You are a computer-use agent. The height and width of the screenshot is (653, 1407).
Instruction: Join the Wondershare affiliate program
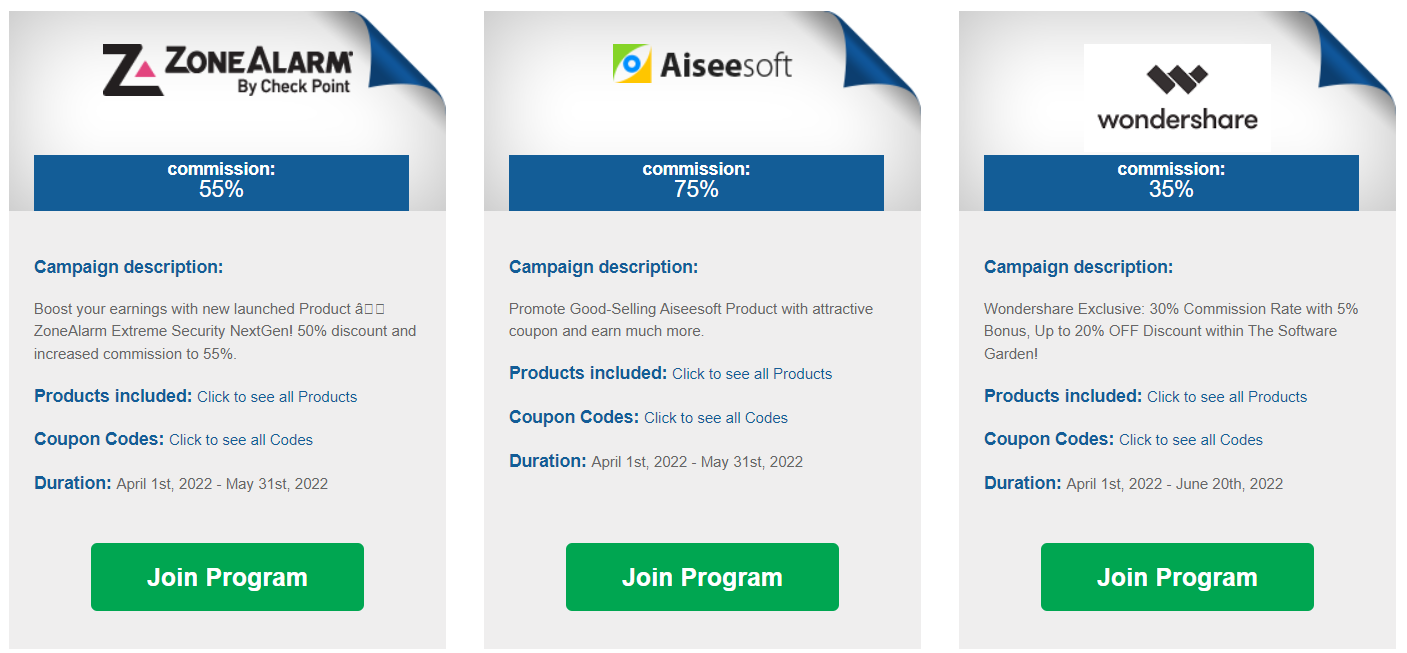click(x=1177, y=577)
